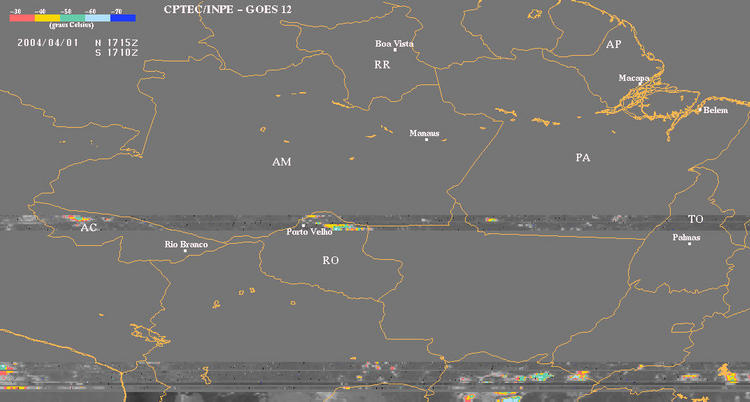The width and height of the screenshot is (750, 402).
Task: Click the 'RO' state label
Action: (331, 260)
